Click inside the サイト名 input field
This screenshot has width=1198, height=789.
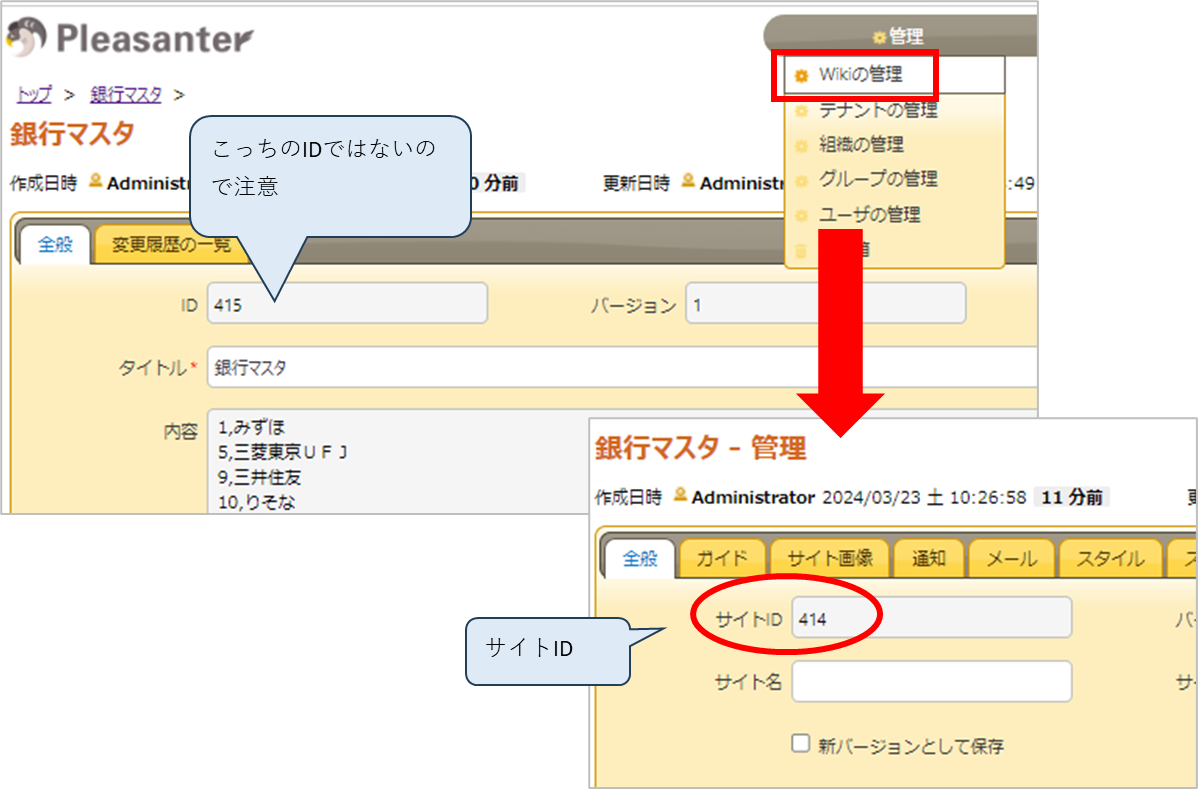tap(930, 681)
